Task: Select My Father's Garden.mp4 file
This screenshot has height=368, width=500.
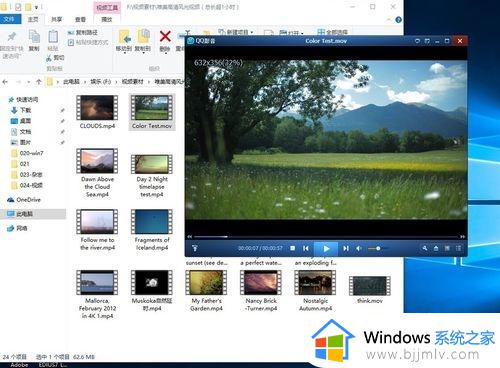Action: pyautogui.click(x=206, y=291)
